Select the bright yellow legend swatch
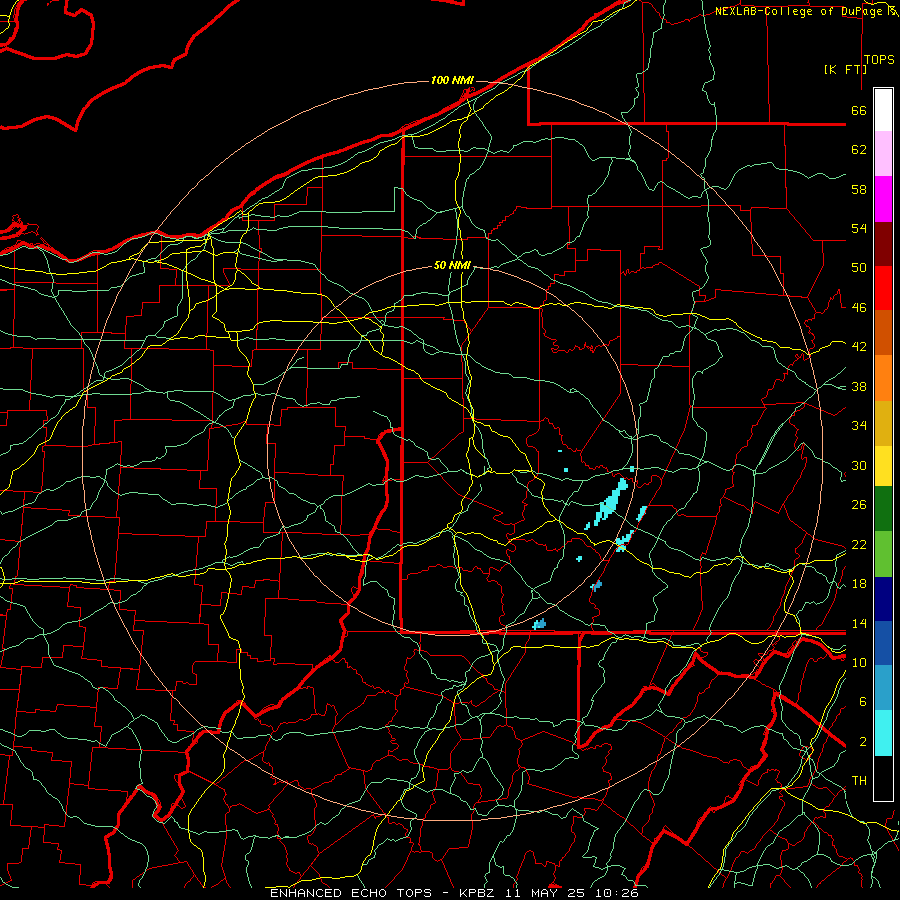 (883, 465)
